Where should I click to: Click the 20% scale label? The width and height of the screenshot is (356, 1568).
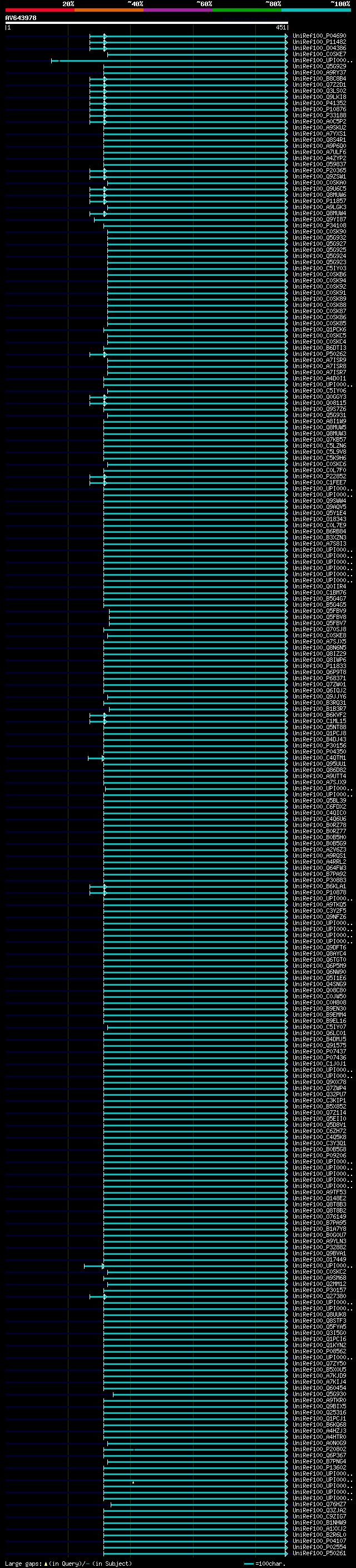(x=68, y=4)
